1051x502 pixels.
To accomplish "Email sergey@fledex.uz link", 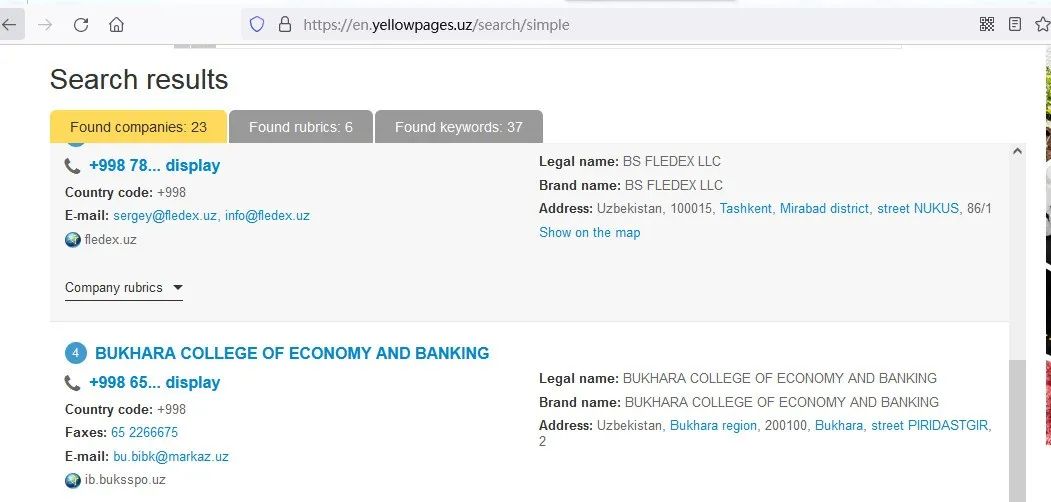I will tap(165, 216).
